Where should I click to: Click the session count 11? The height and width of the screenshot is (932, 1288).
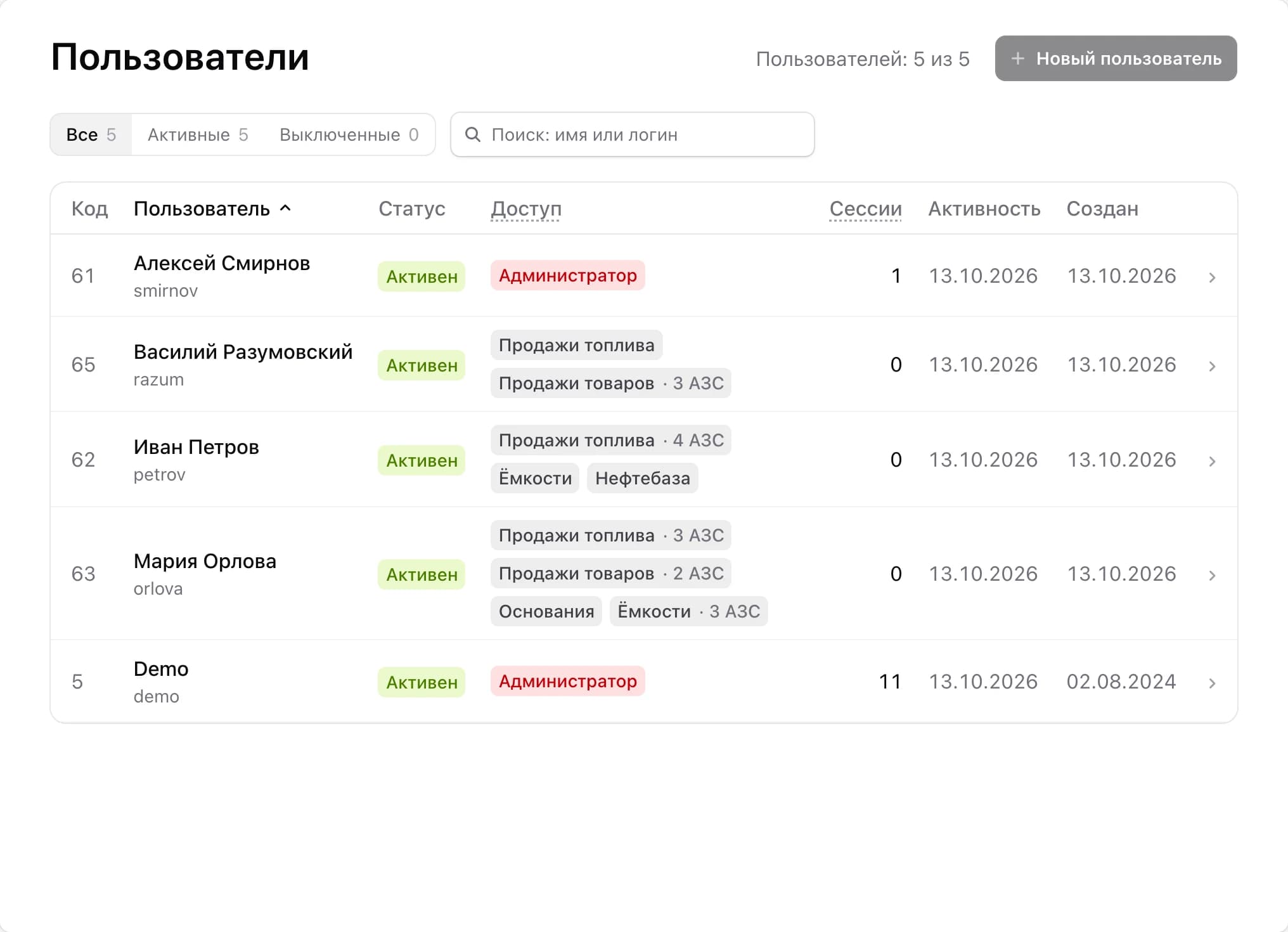pos(890,682)
